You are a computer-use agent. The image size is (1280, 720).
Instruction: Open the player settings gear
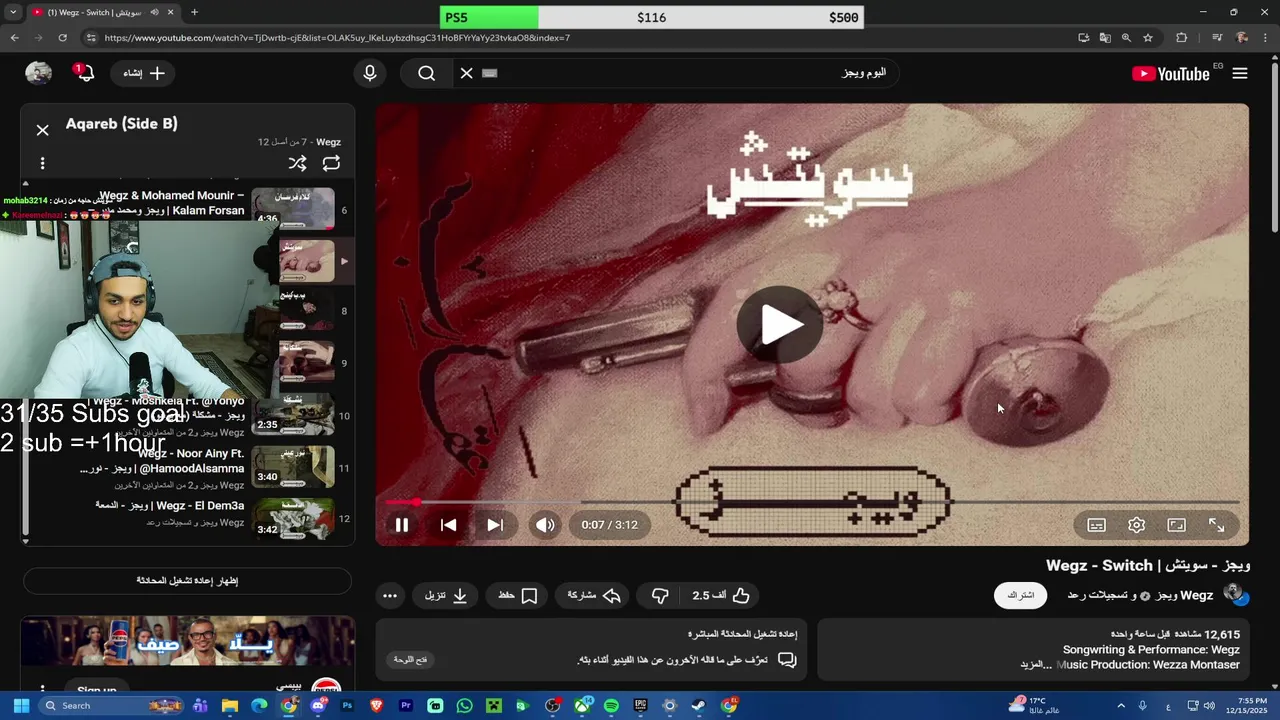[x=1136, y=525]
